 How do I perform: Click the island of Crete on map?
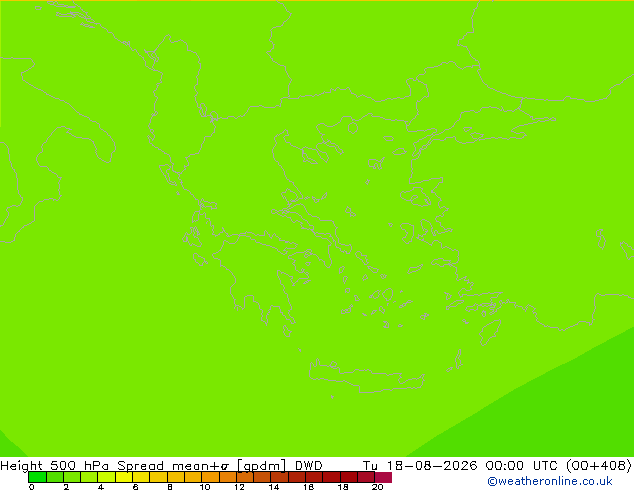click(x=366, y=376)
